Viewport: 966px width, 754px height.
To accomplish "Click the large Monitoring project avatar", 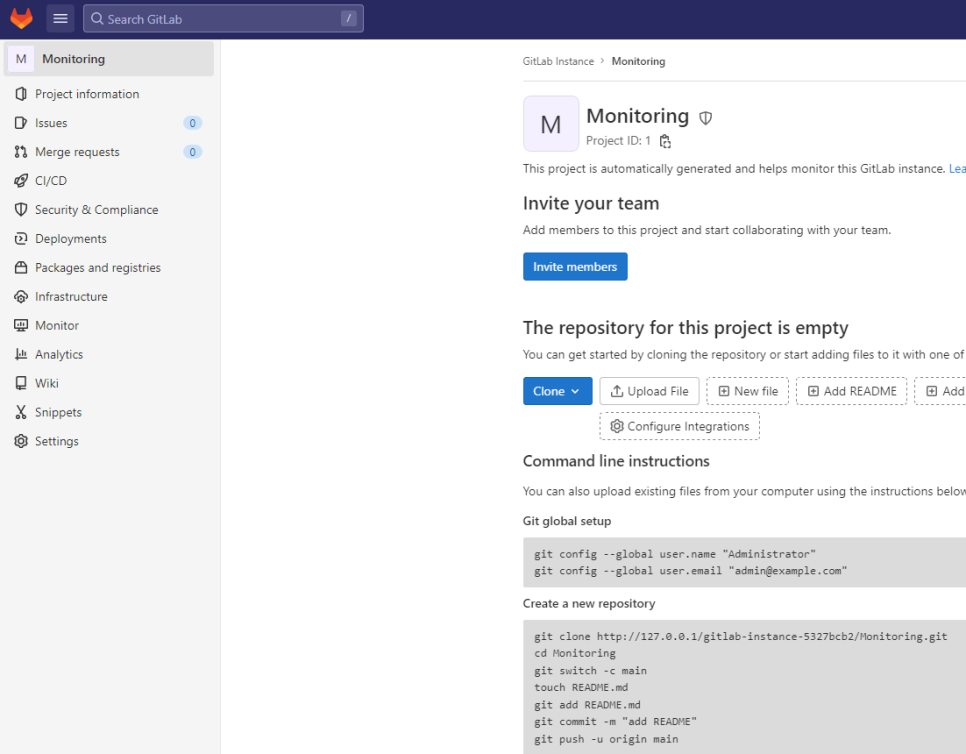I will click(551, 124).
